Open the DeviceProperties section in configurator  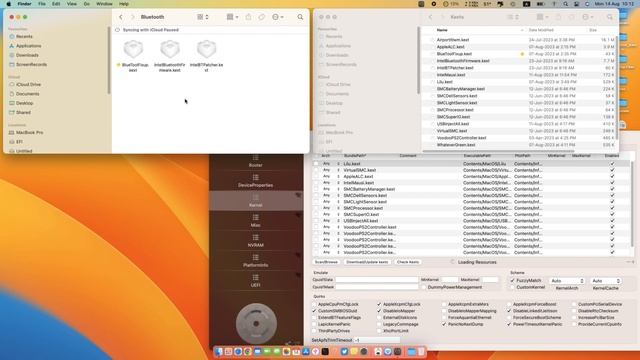256,181
